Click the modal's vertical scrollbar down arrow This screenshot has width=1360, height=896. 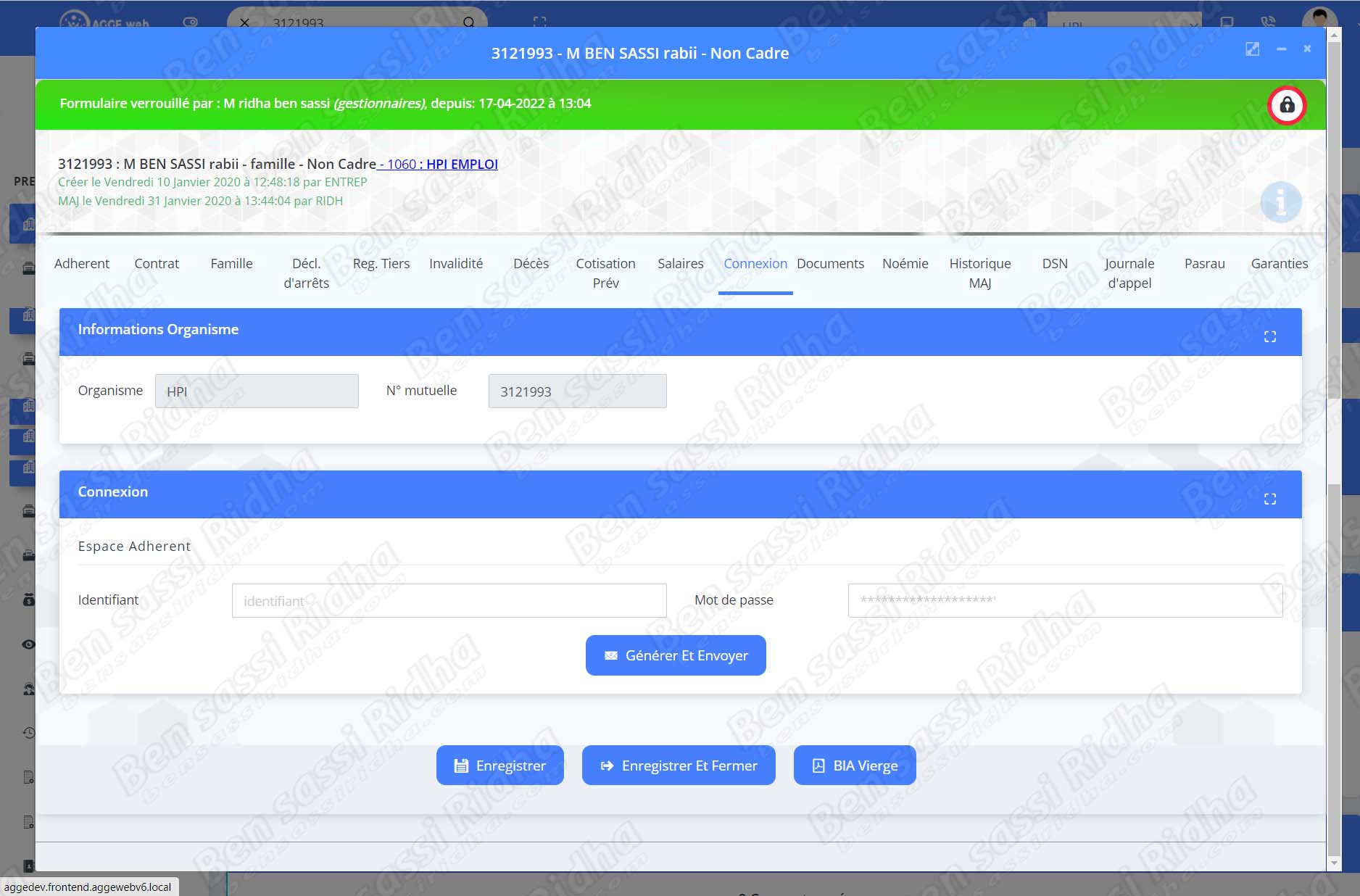[1332, 863]
